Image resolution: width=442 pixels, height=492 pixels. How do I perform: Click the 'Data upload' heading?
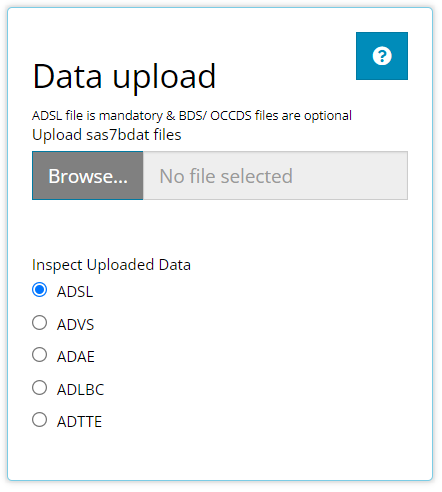point(124,77)
